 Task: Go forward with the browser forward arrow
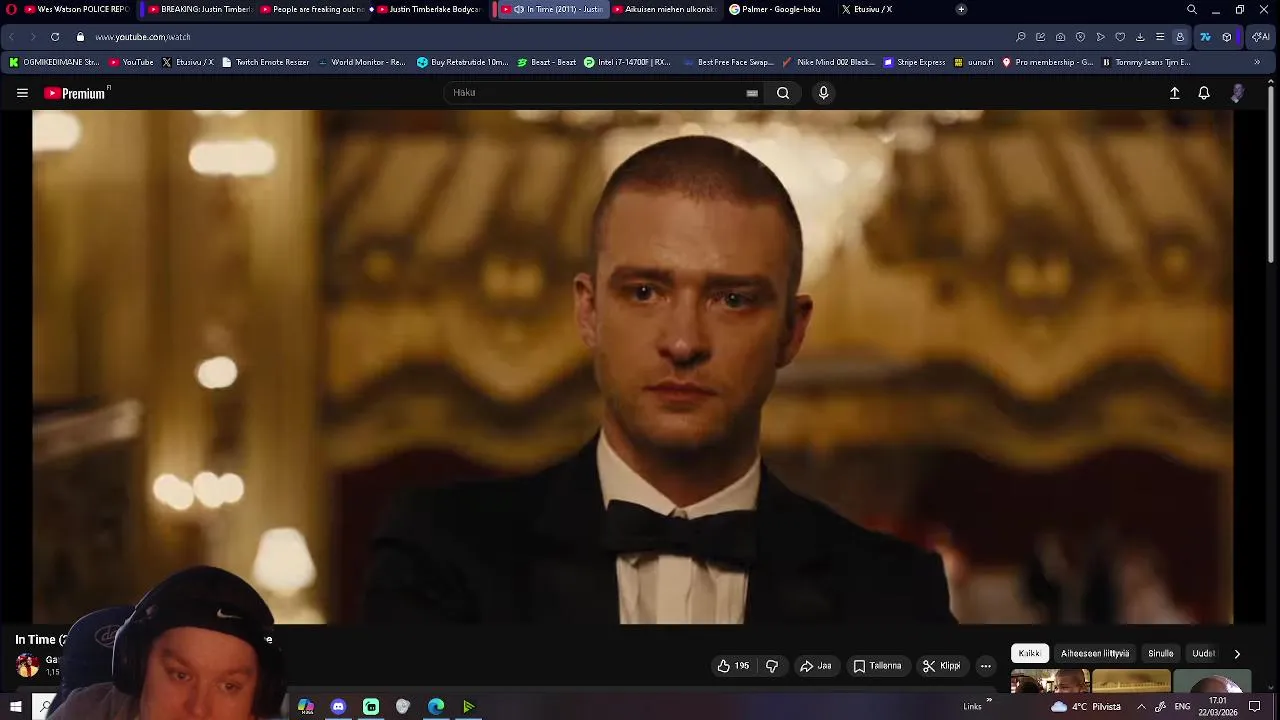click(32, 37)
